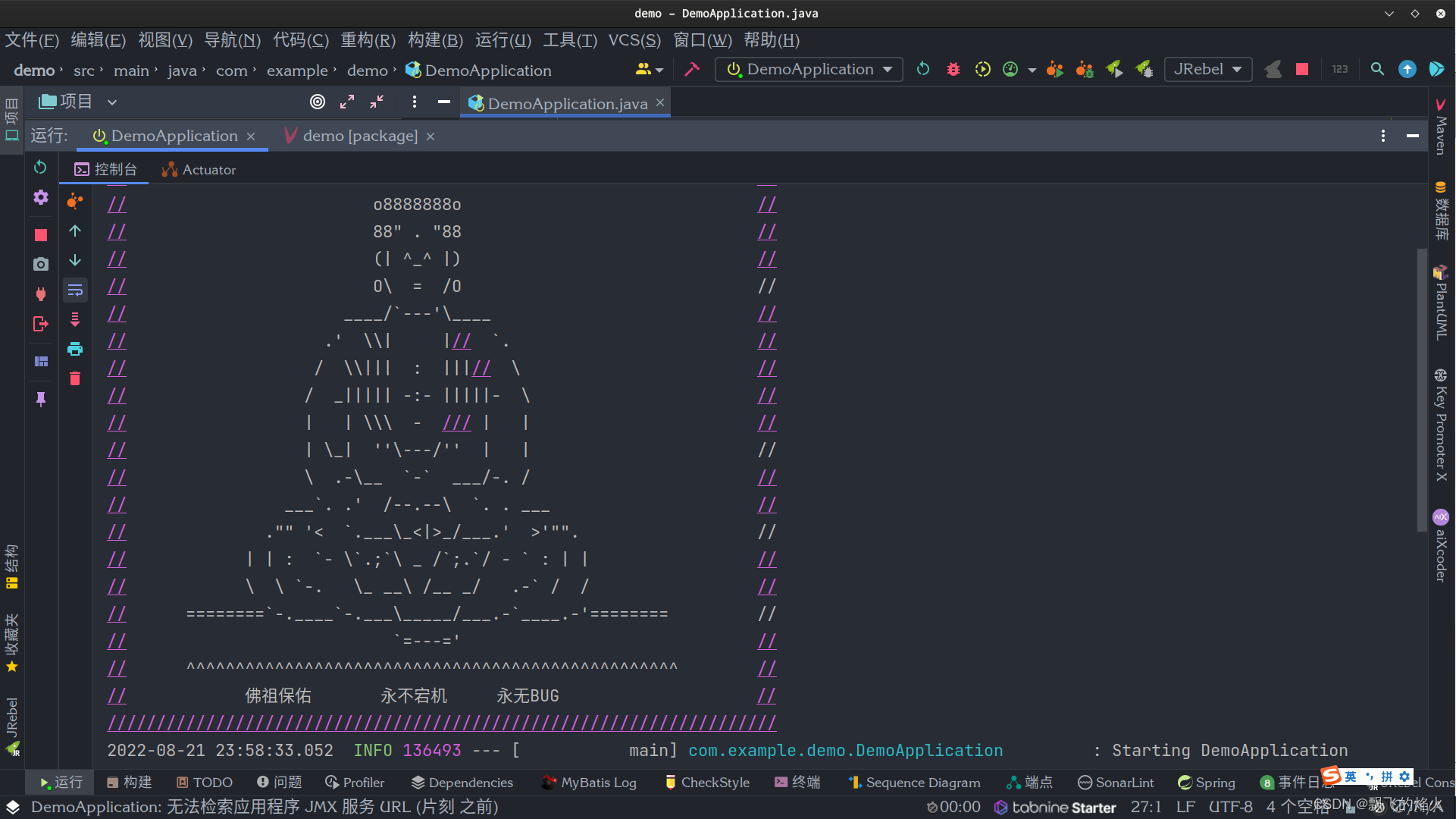Close the DemoApplication.java editor tab

[x=660, y=102]
